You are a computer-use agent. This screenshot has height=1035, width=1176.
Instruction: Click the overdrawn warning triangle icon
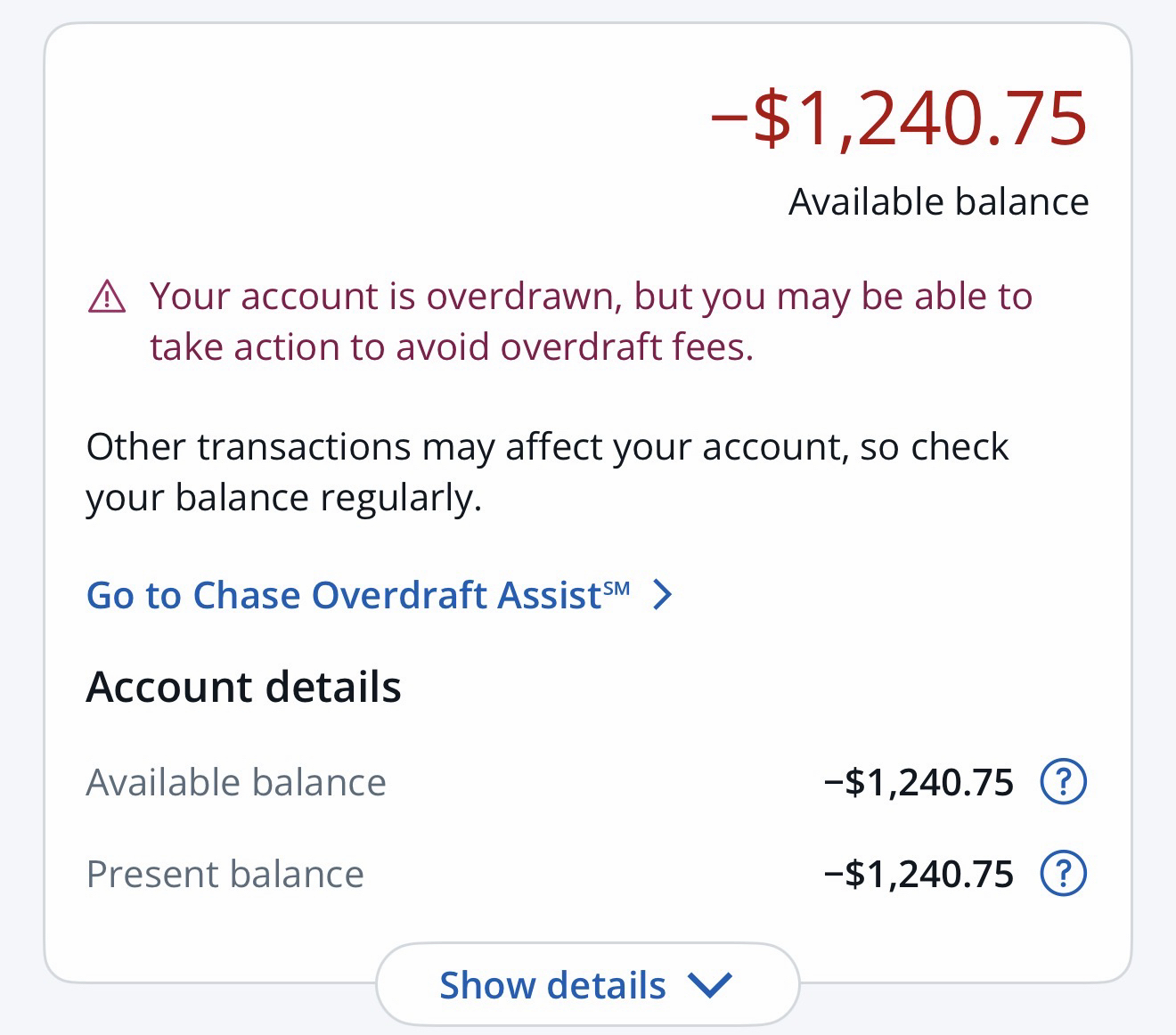click(107, 297)
